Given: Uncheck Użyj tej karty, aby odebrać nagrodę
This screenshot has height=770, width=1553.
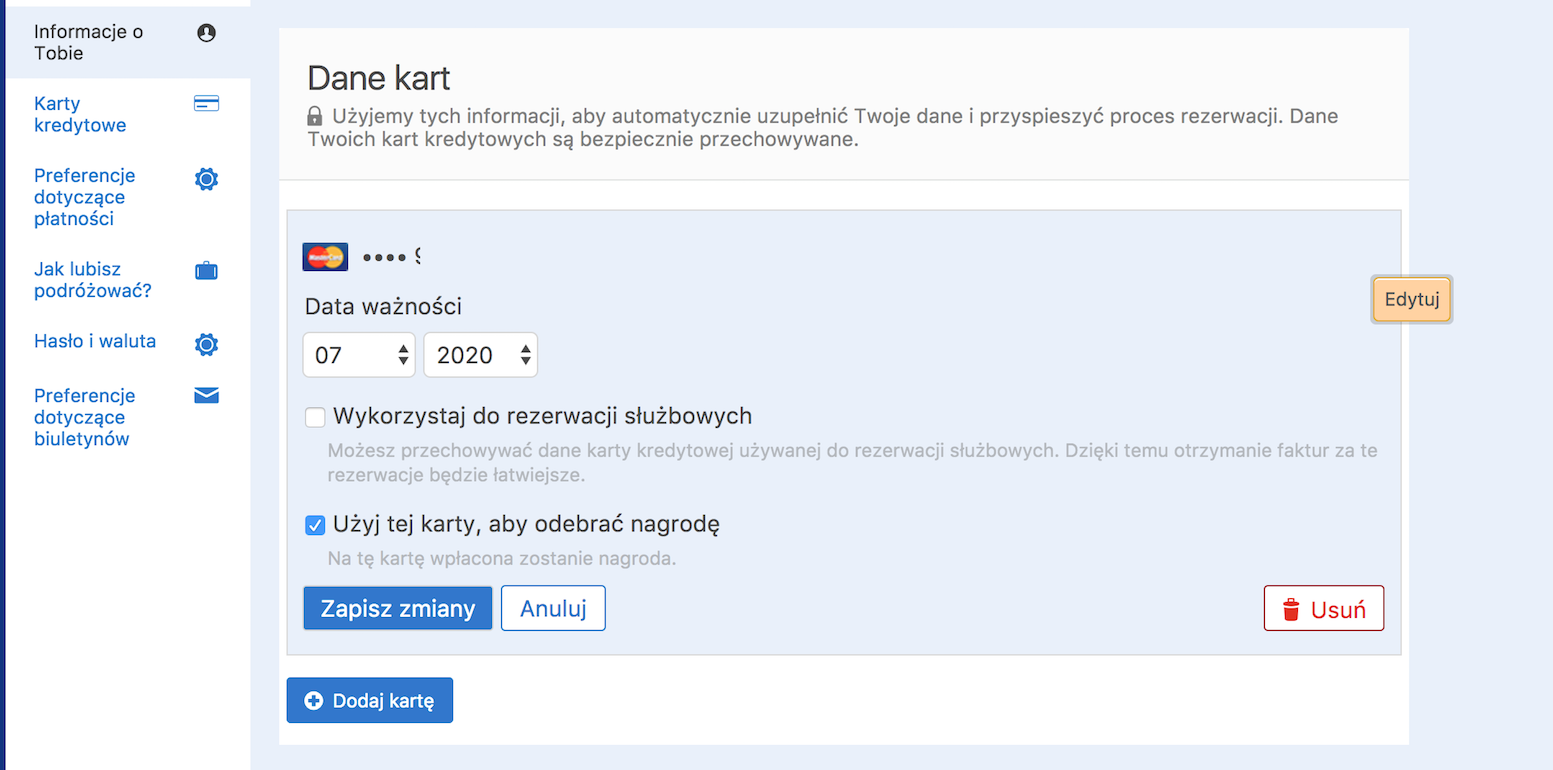Looking at the screenshot, I should 315,525.
